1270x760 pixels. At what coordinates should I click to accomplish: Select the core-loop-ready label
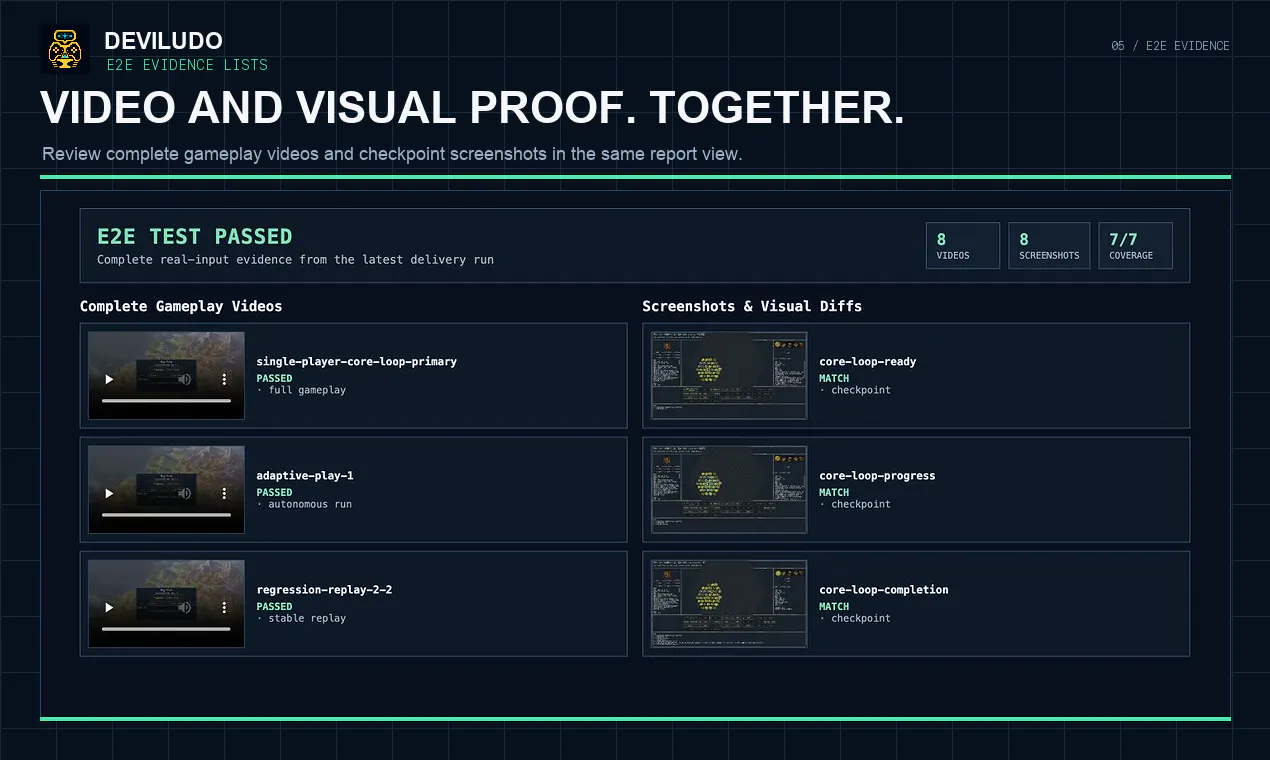point(868,362)
